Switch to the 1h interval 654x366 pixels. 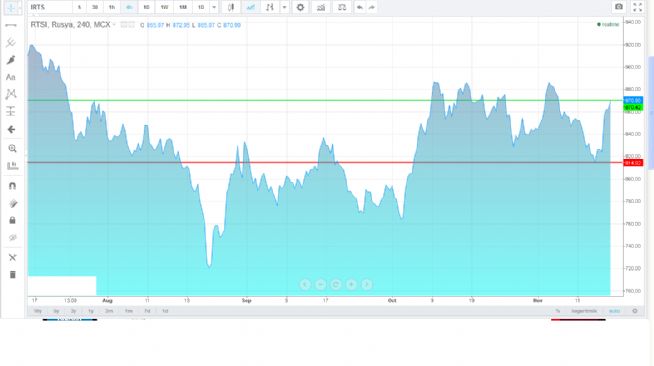tap(112, 8)
